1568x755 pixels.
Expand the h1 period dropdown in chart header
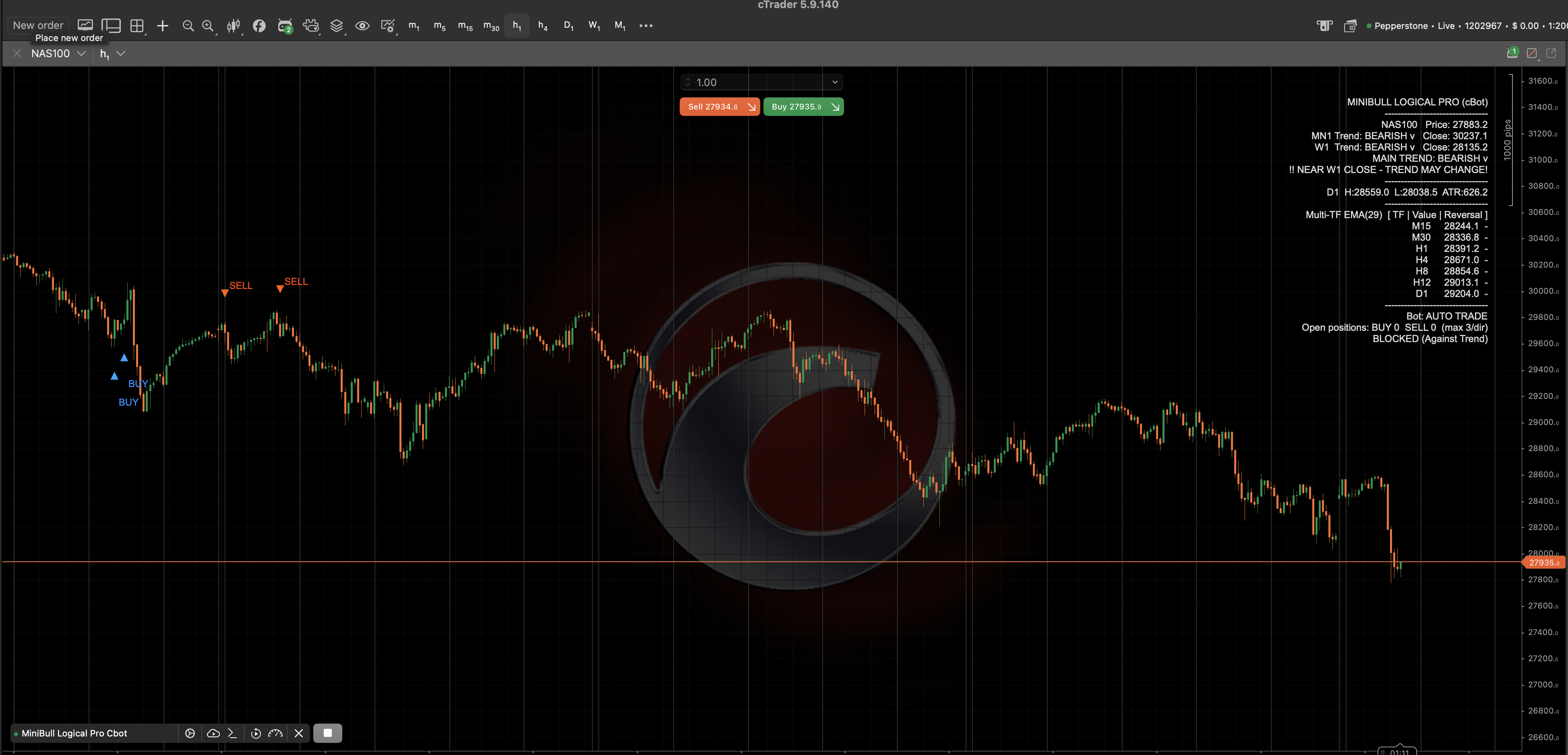point(121,54)
